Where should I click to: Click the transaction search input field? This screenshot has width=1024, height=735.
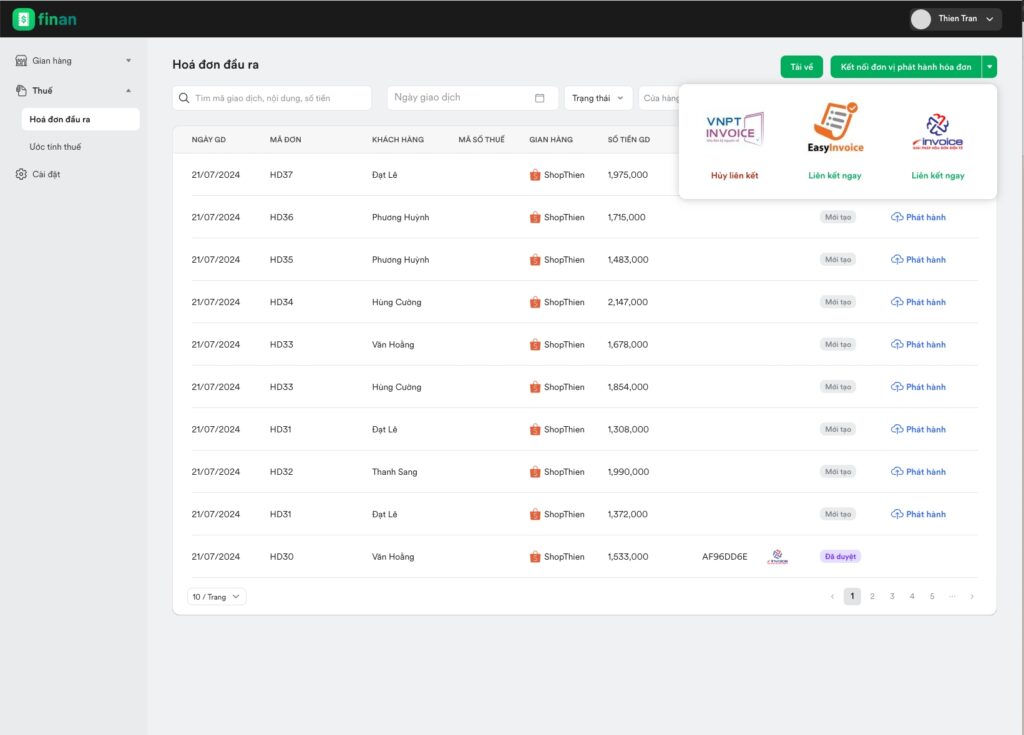(x=272, y=98)
